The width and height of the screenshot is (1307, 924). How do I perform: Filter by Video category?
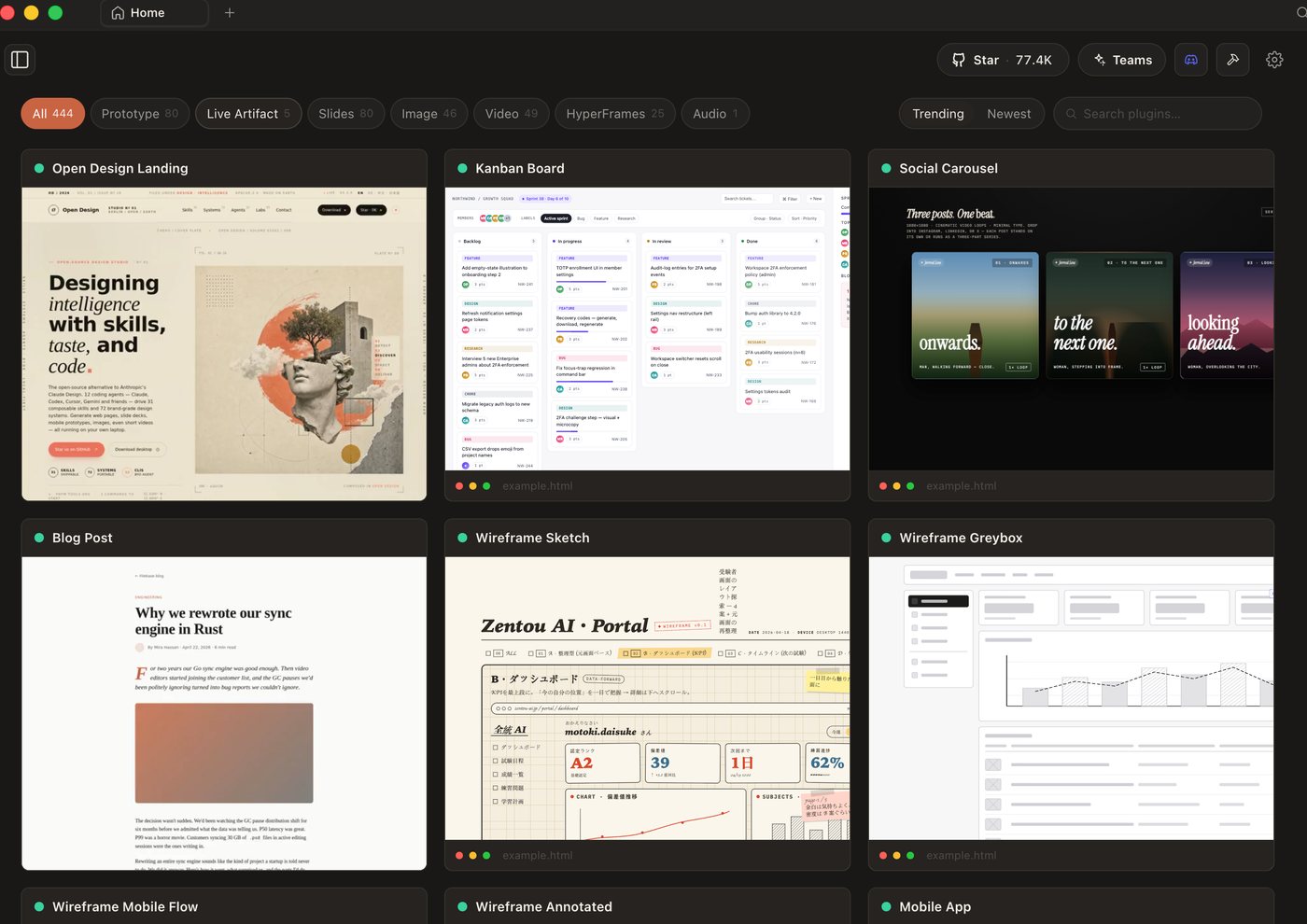click(512, 114)
